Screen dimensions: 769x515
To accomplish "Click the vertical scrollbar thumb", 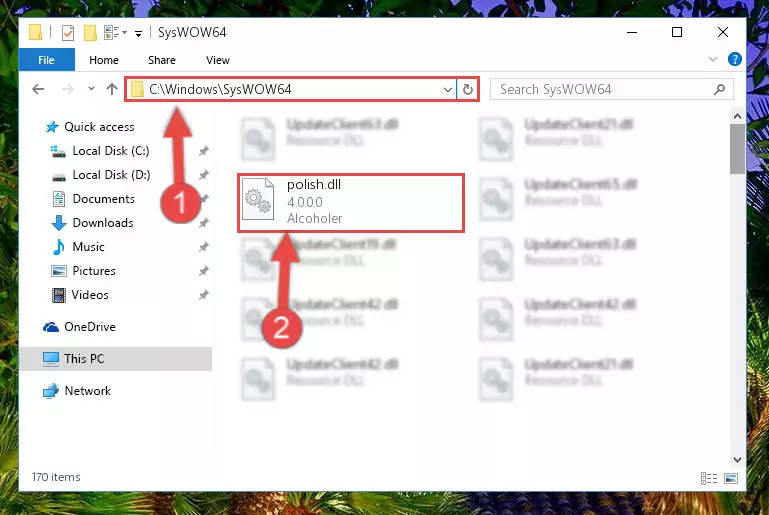I will point(737,149).
